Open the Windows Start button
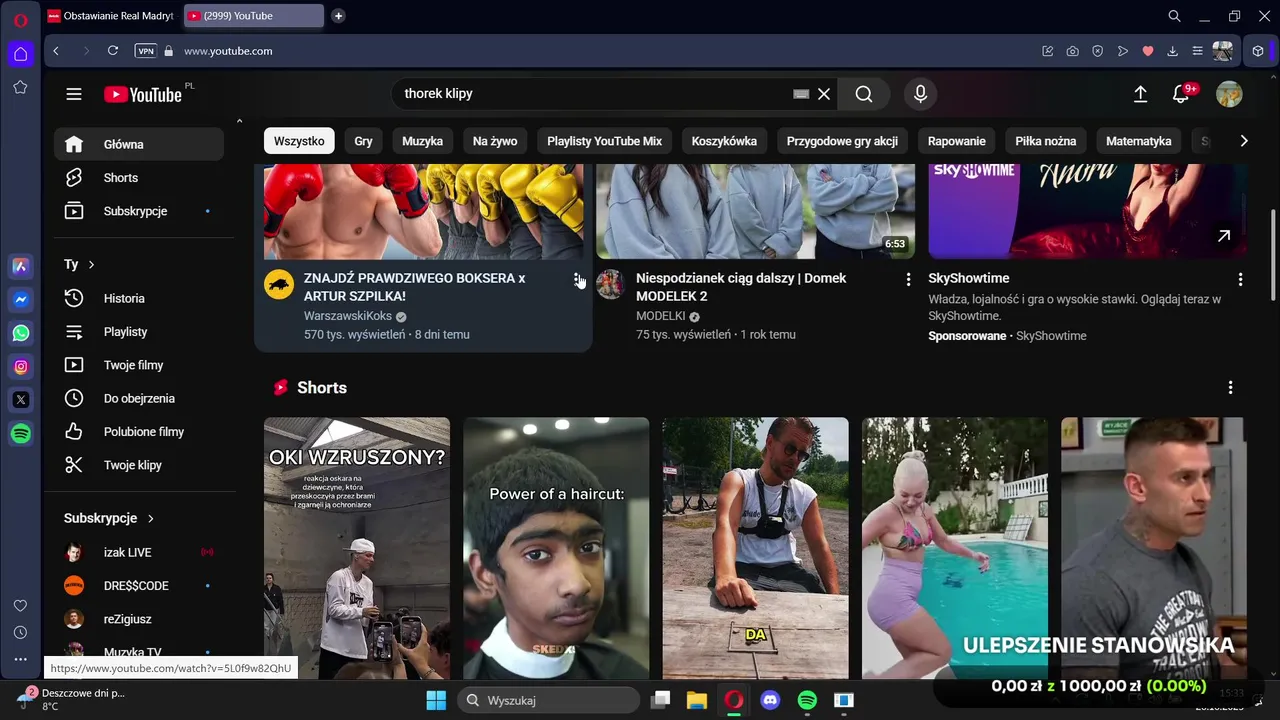The image size is (1280, 720). (x=436, y=700)
